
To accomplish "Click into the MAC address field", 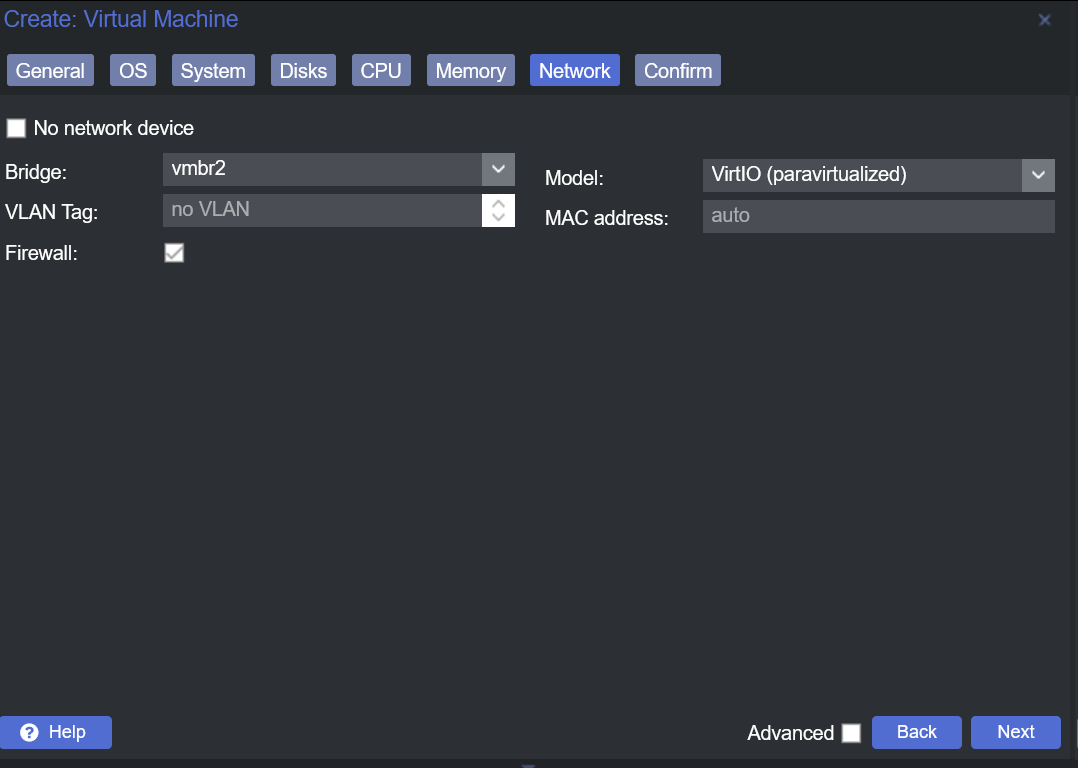I will click(x=878, y=216).
